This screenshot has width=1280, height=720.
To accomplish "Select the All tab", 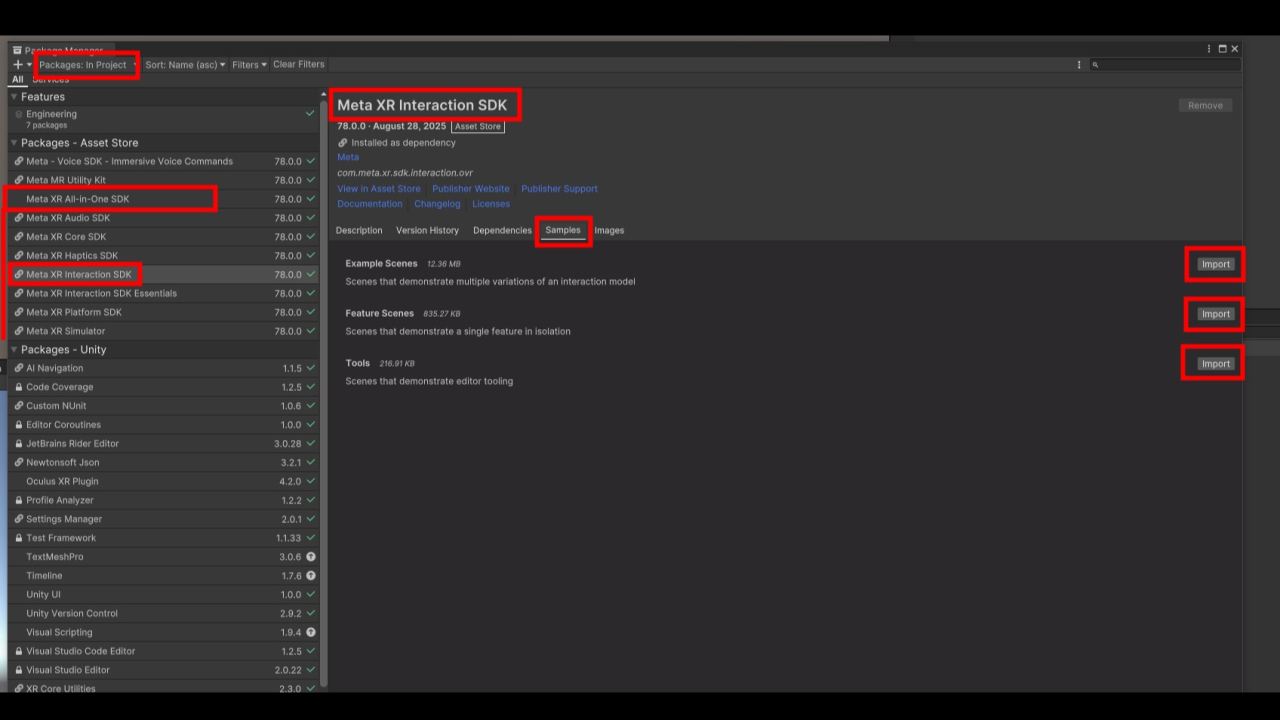I will click(17, 79).
